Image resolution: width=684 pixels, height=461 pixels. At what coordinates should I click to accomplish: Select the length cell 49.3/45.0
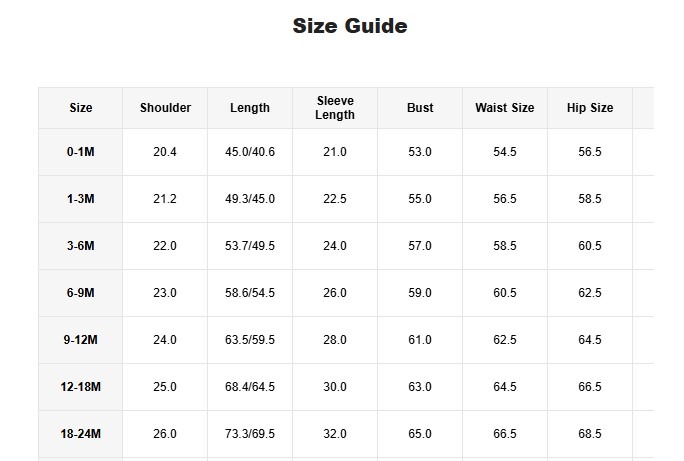pyautogui.click(x=250, y=199)
